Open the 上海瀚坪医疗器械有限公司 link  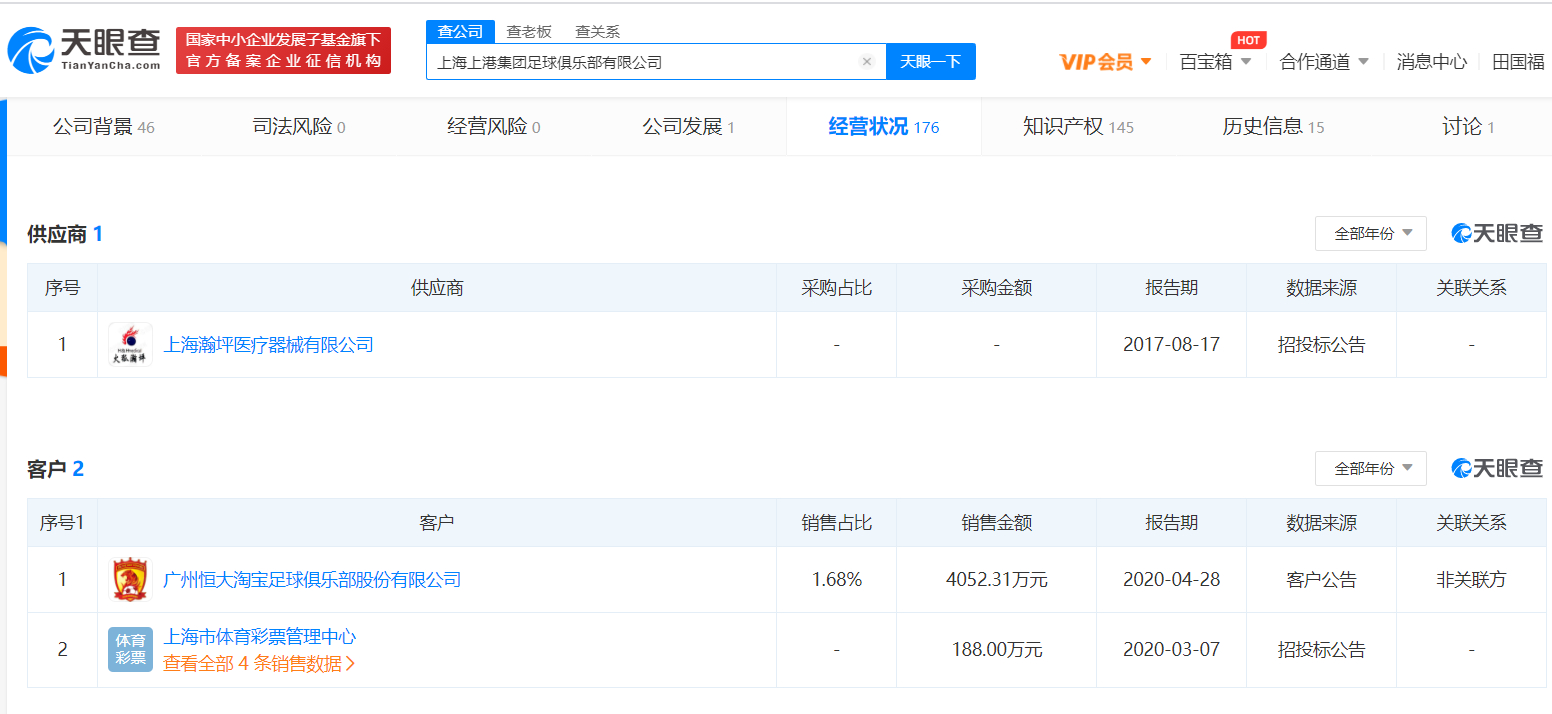coord(268,345)
